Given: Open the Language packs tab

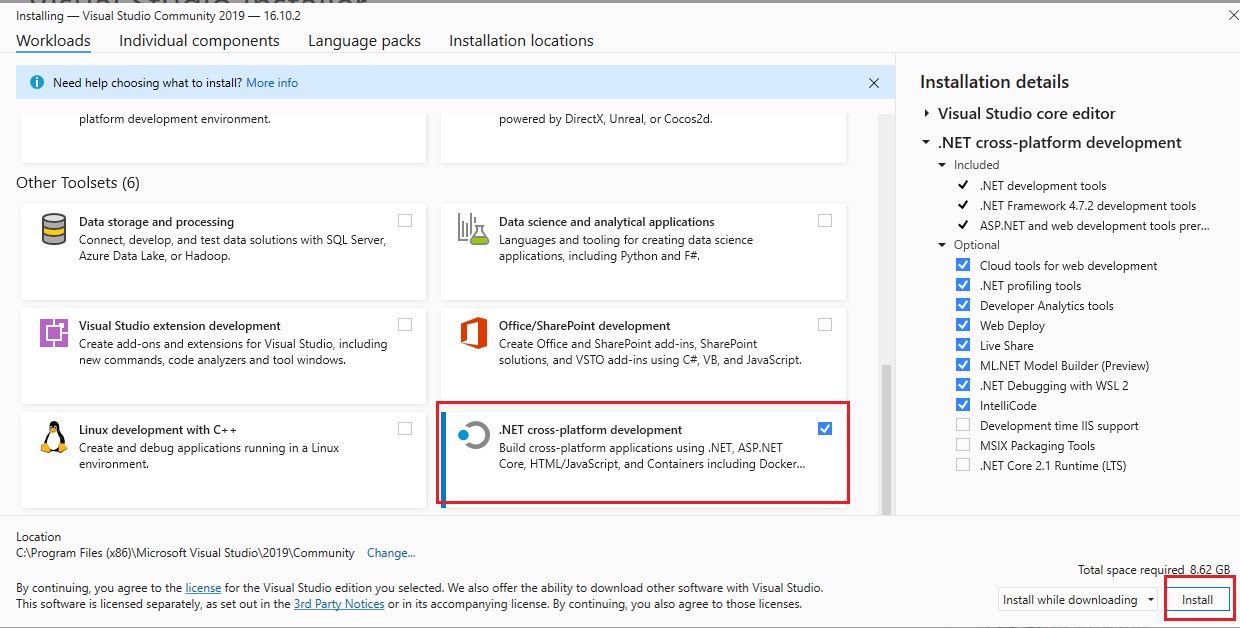Looking at the screenshot, I should click(364, 41).
